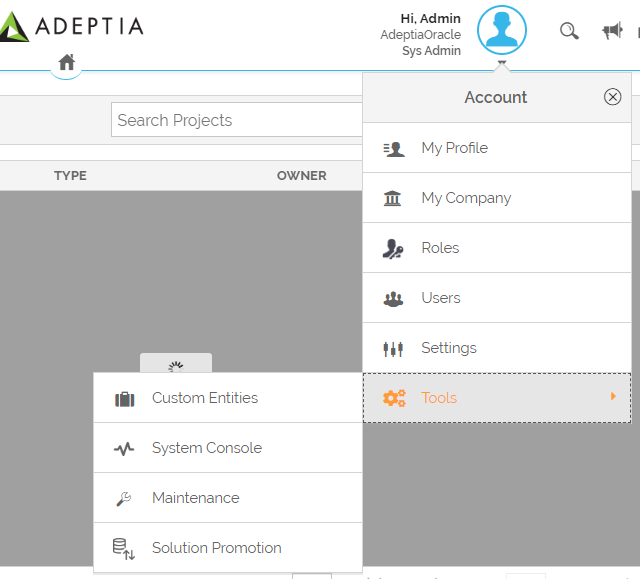Click the Roles key icon
Viewport: 640px width, 579px height.
pyautogui.click(x=393, y=248)
